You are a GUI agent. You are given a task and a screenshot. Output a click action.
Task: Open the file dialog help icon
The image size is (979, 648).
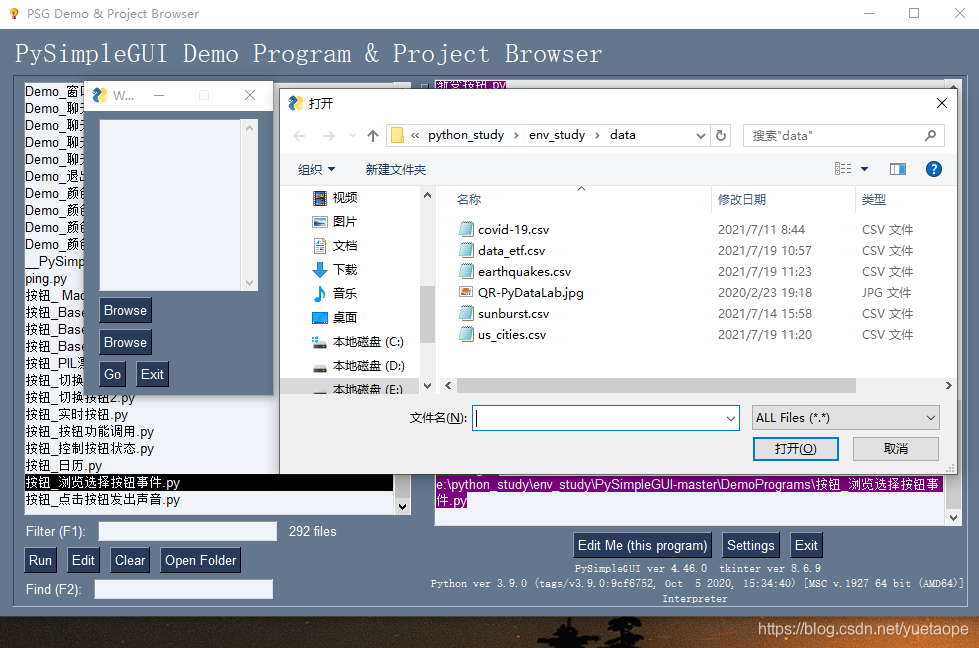click(933, 169)
